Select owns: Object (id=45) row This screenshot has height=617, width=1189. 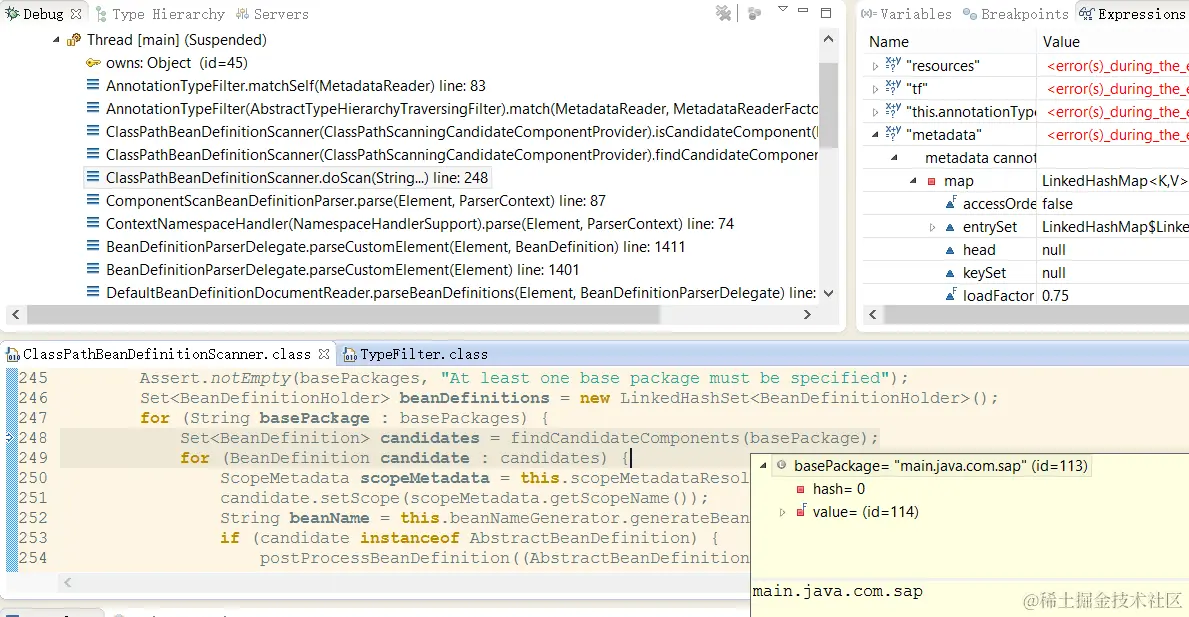click(177, 63)
